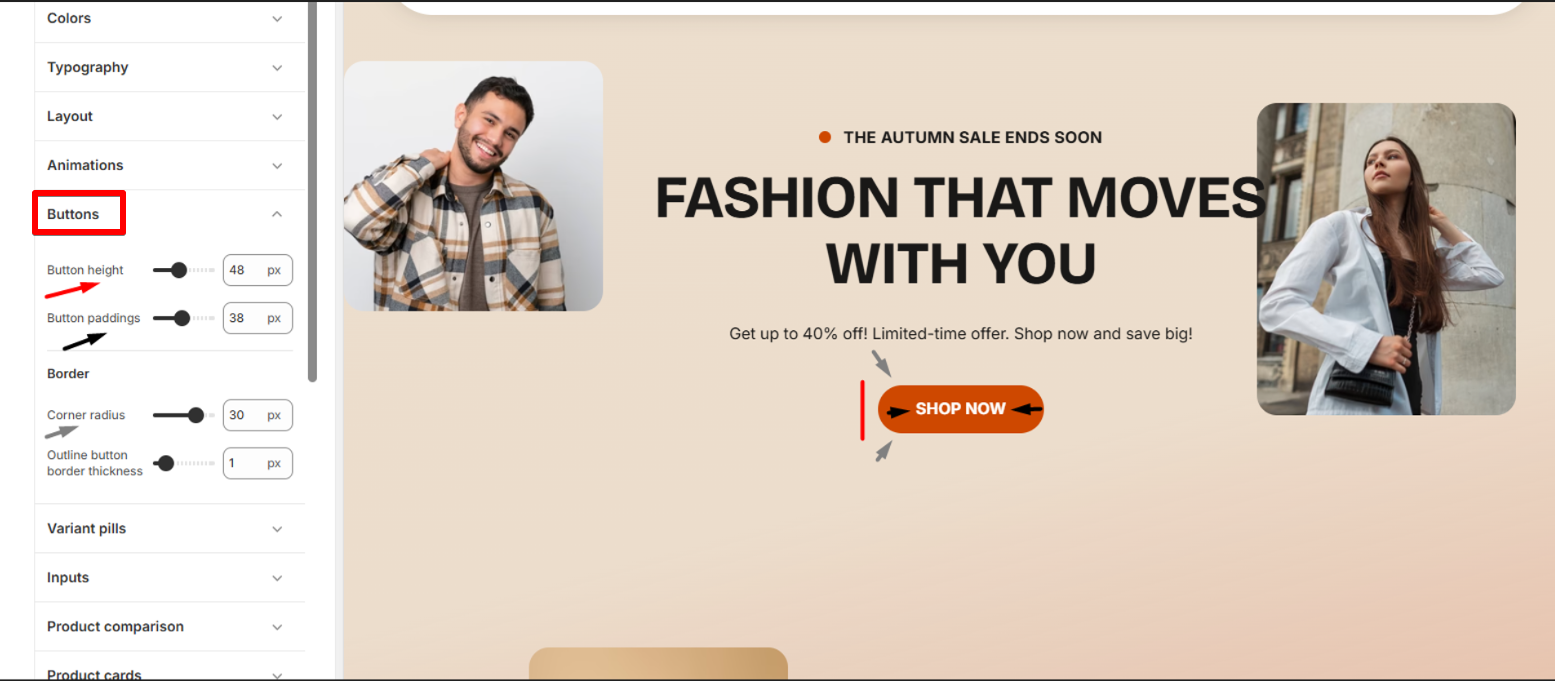Expand the Product comparison chevron
This screenshot has height=681, width=1555.
click(x=278, y=626)
